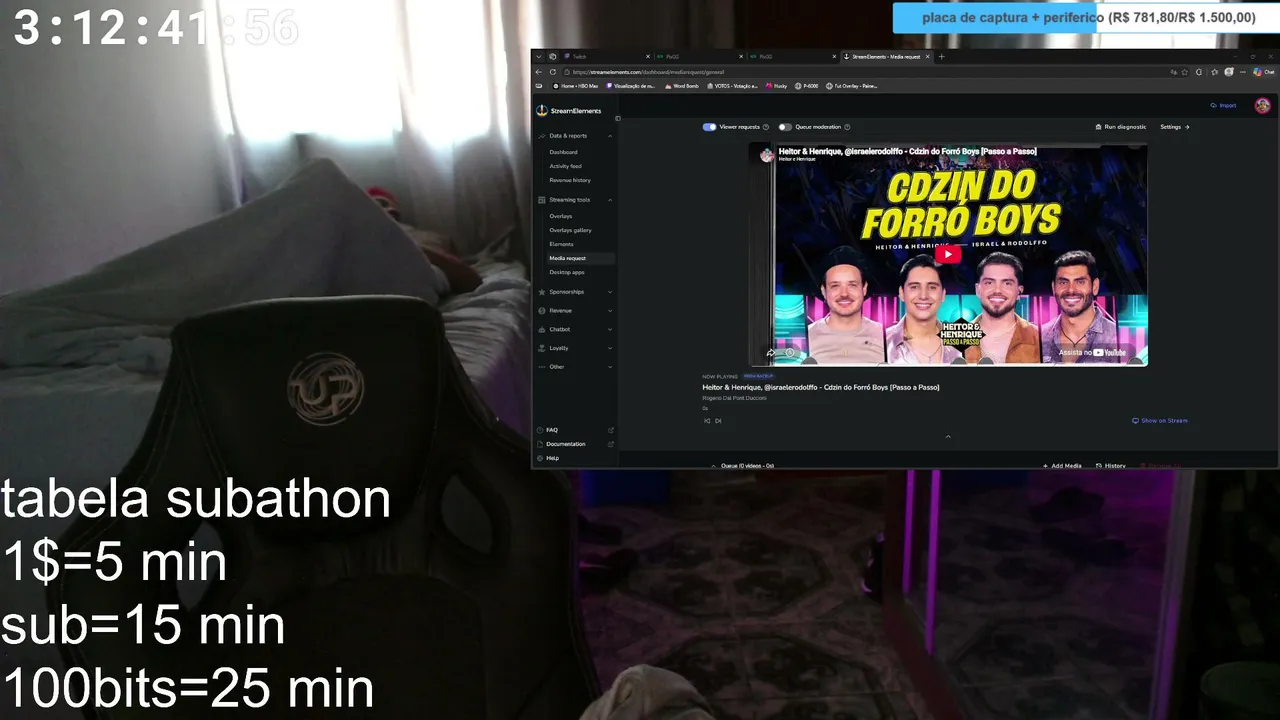Open Activity feed in the sidebar
The image size is (1280, 720).
coord(565,166)
